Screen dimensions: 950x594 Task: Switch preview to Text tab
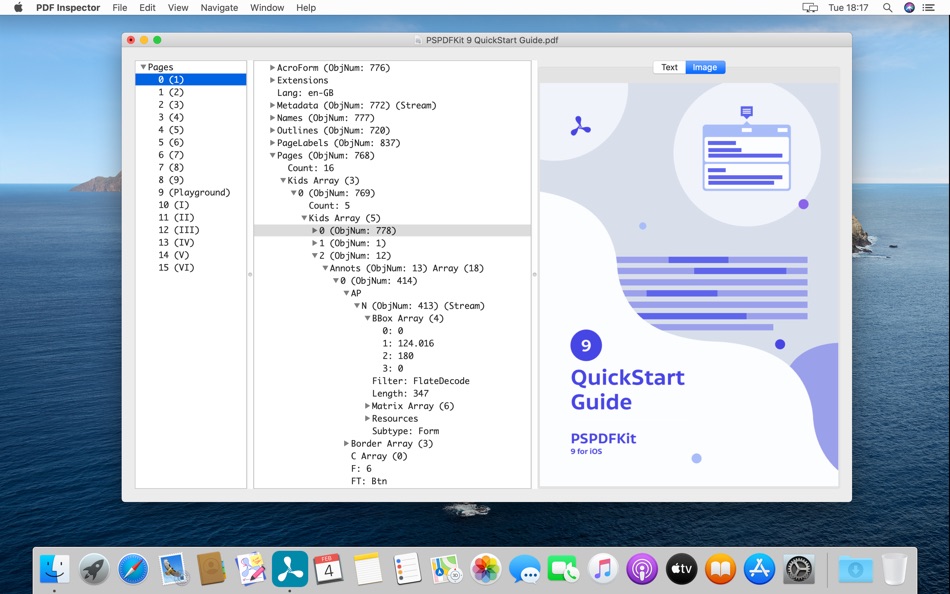[669, 67]
